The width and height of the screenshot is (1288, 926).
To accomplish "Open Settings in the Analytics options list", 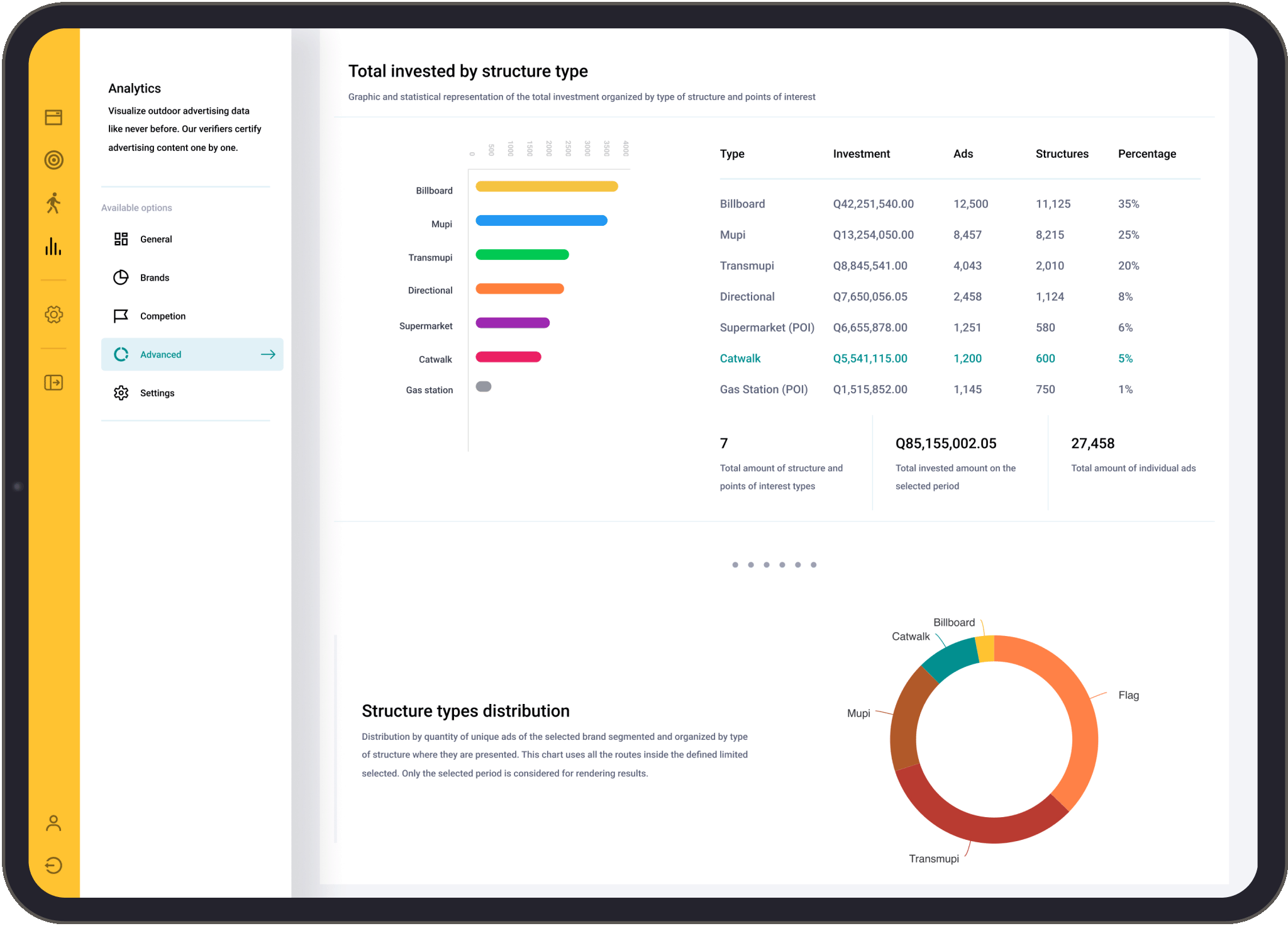I will (157, 393).
